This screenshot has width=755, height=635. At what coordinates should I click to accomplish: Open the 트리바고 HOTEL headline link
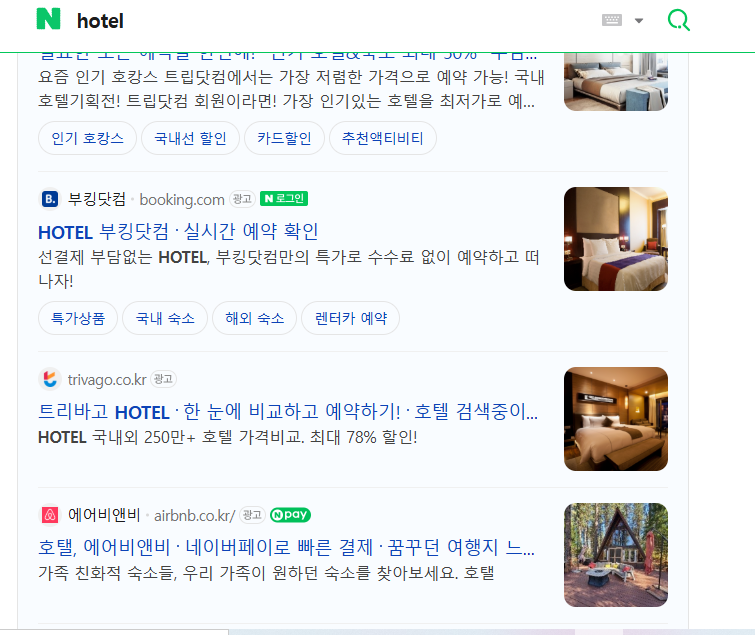click(x=288, y=412)
